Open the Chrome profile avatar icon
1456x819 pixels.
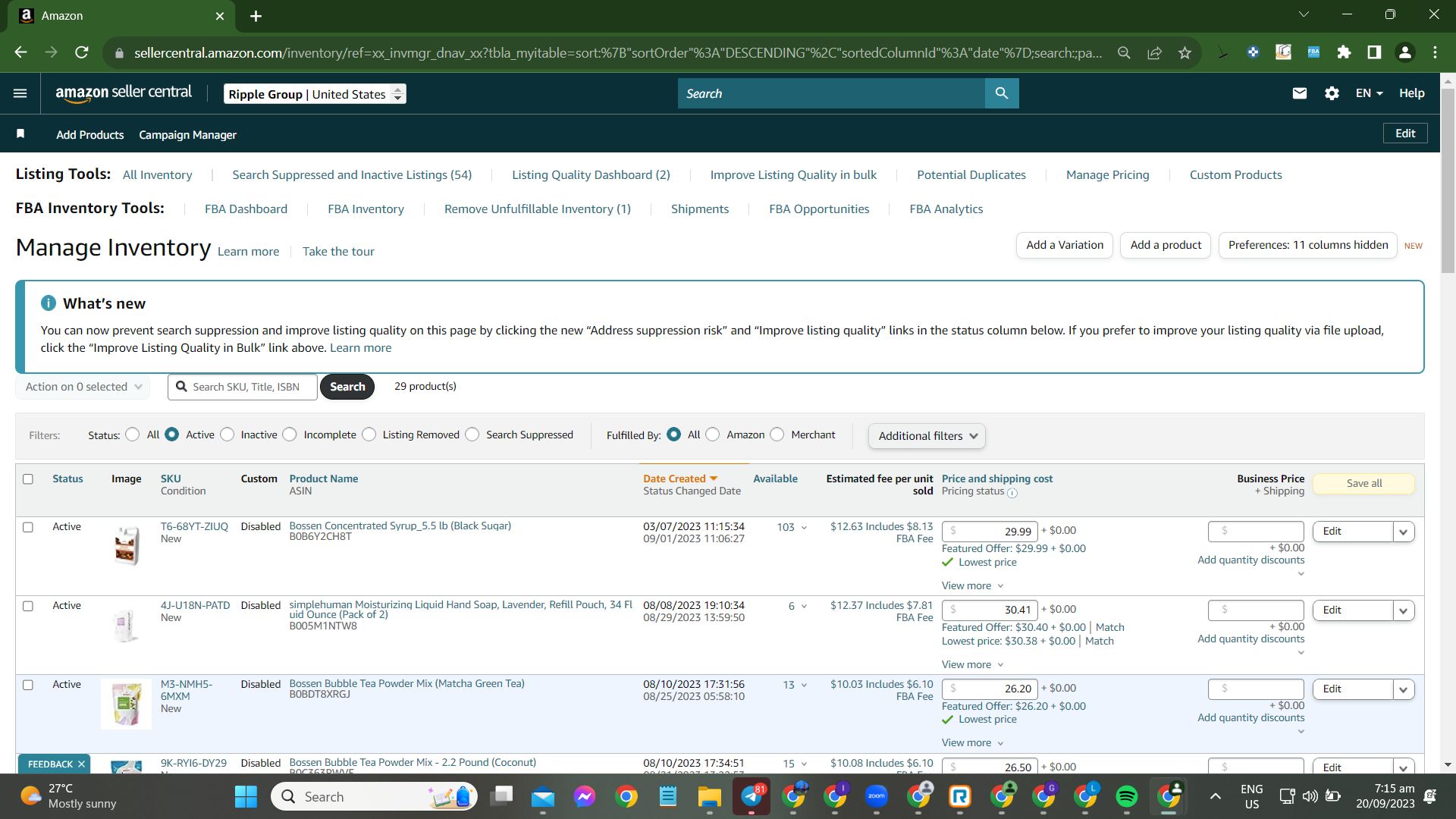point(1405,52)
